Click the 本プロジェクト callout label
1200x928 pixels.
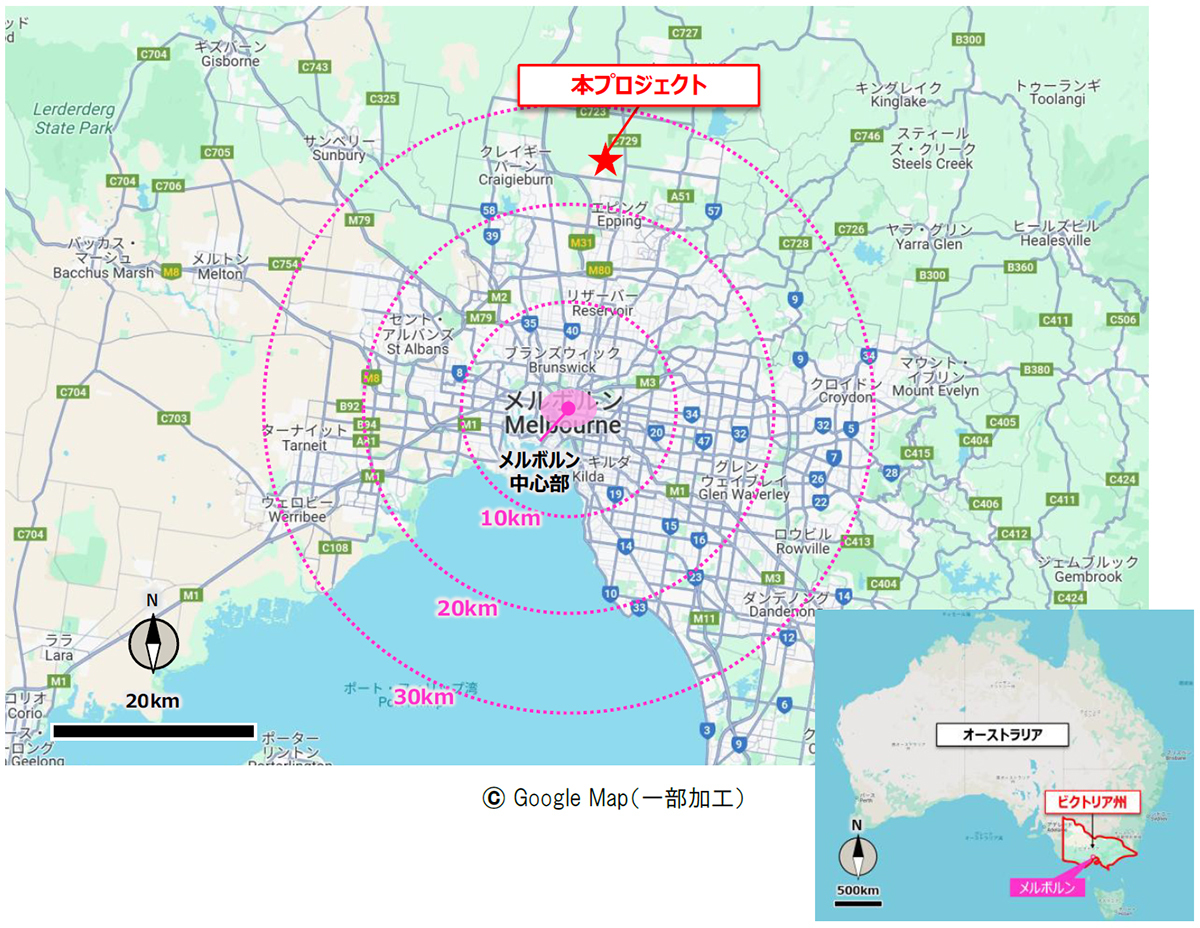pyautogui.click(x=638, y=86)
